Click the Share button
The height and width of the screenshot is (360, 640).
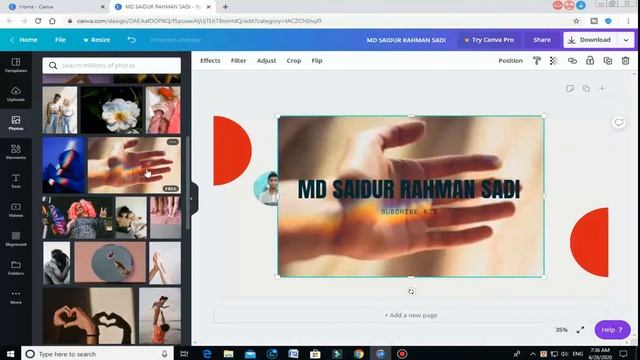542,40
